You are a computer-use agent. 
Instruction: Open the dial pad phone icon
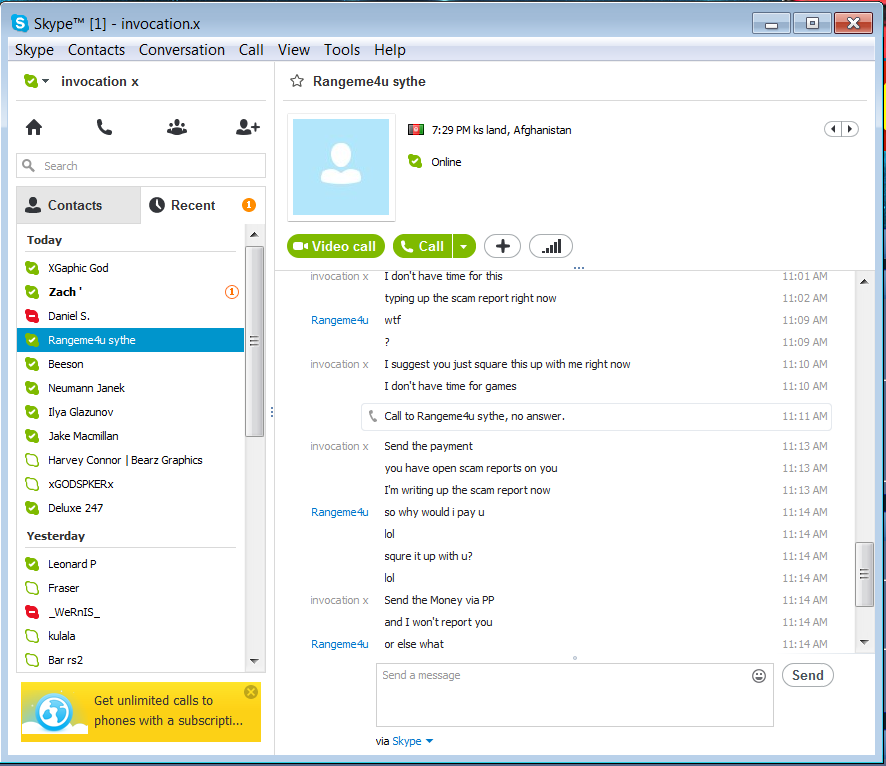click(105, 127)
